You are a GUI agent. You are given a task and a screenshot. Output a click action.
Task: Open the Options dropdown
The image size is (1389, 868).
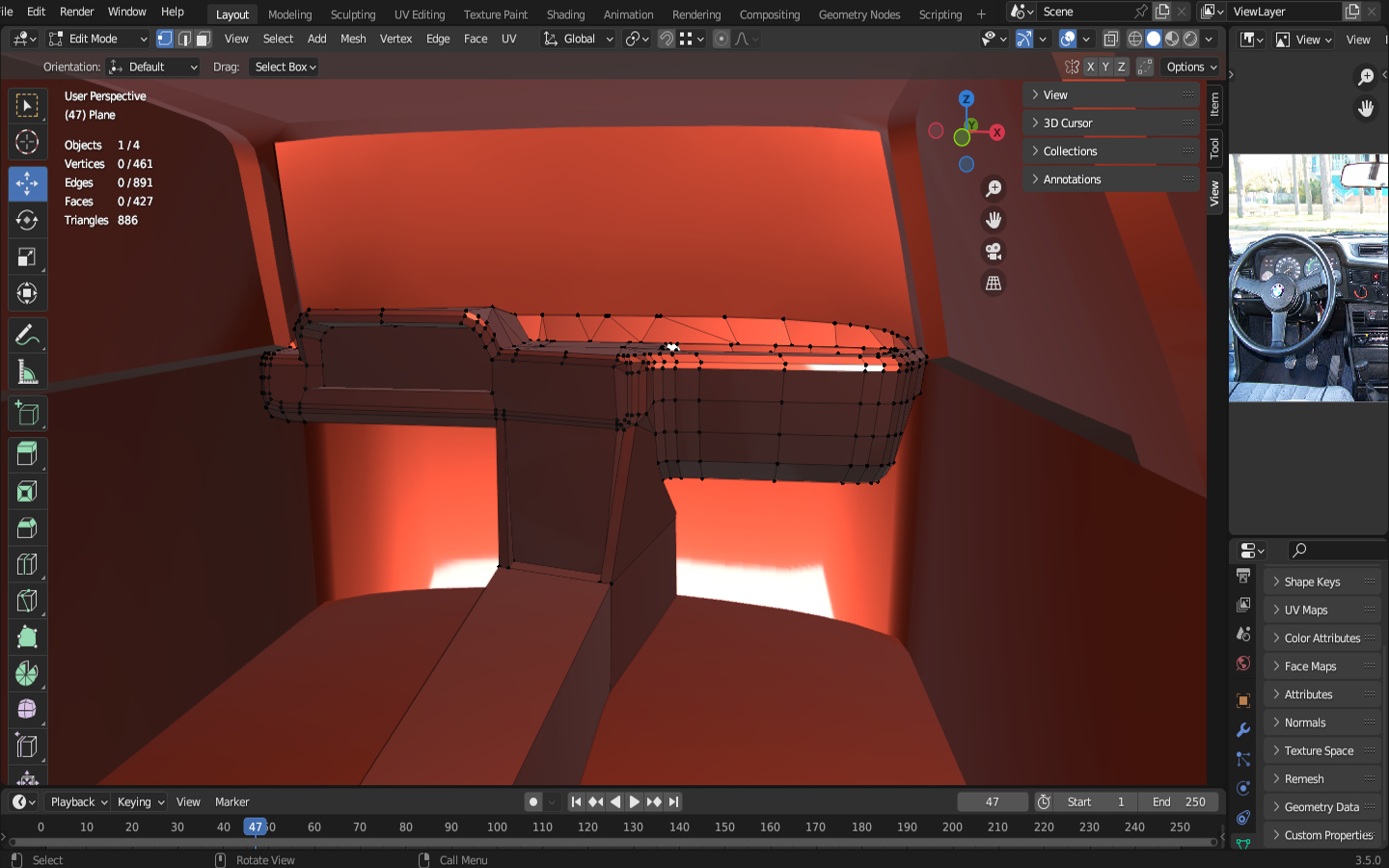tap(1190, 67)
